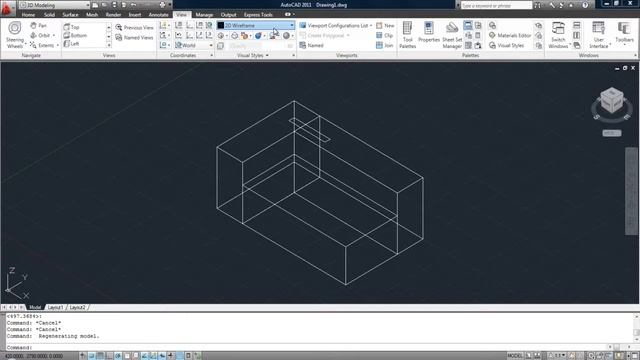Open Named viewports dialog
The image size is (640, 360).
(x=311, y=45)
